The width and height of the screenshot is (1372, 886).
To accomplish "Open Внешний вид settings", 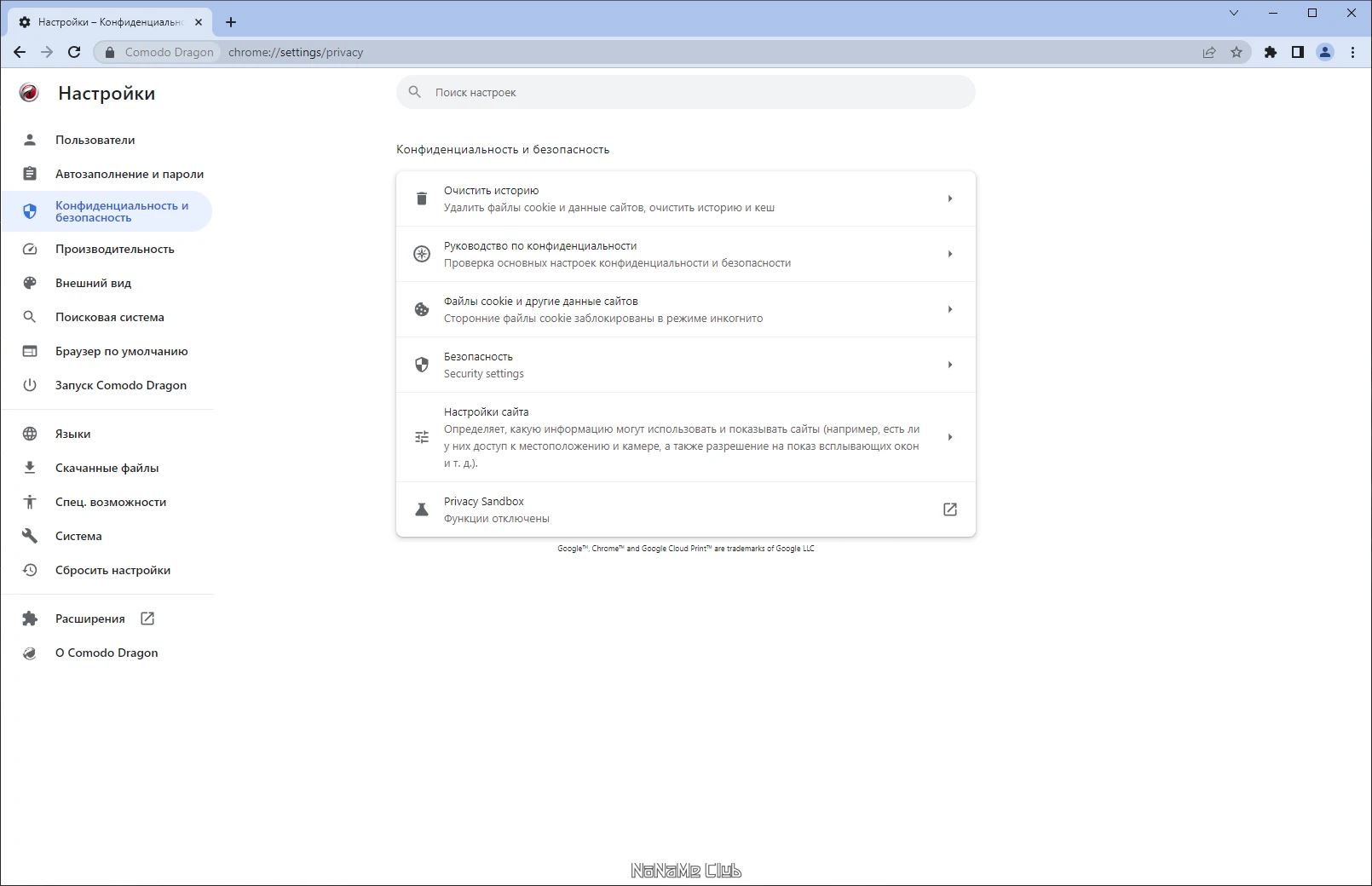I will click(x=107, y=283).
